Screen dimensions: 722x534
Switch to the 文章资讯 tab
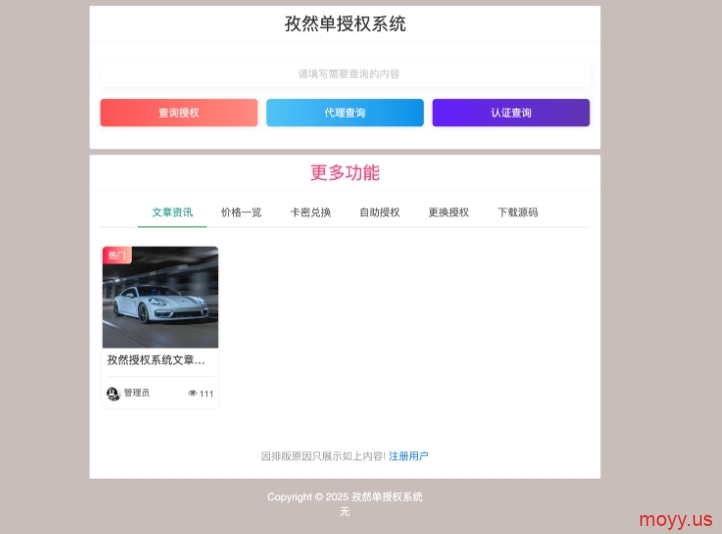[172, 212]
